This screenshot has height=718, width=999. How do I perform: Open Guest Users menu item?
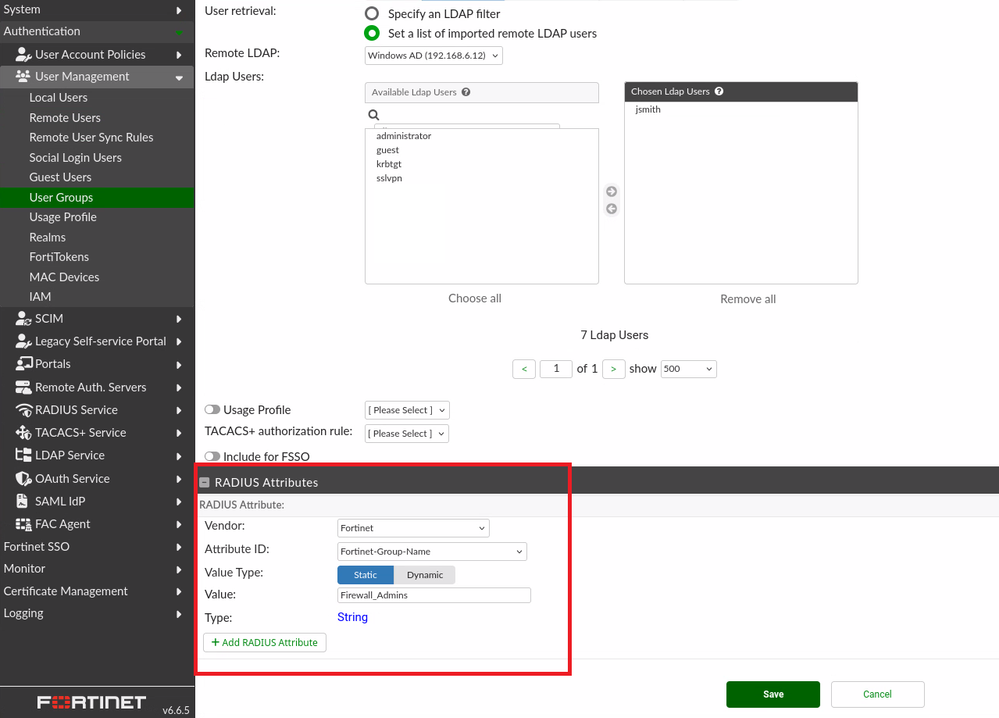click(x=61, y=177)
